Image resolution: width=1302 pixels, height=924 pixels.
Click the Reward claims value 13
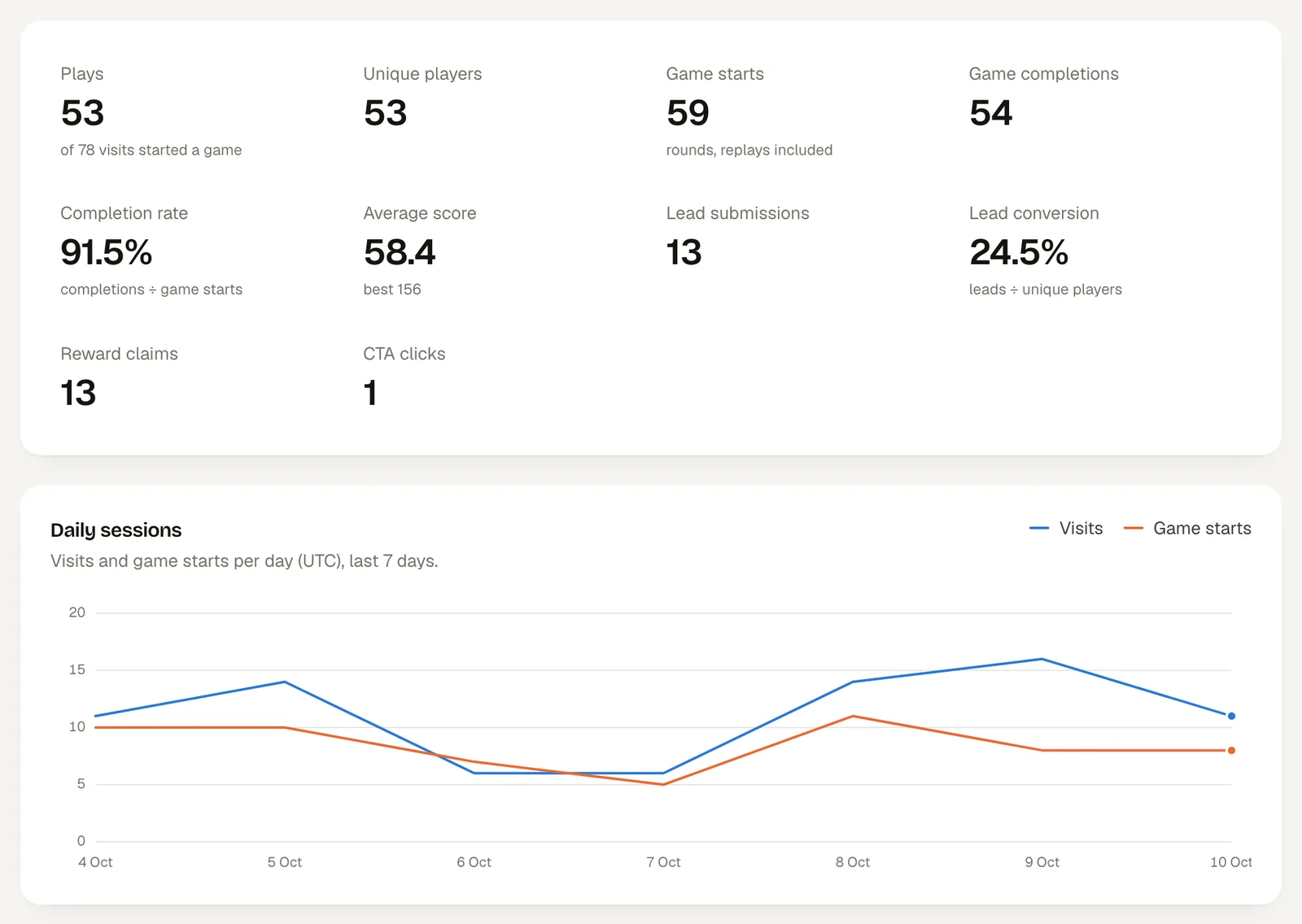coord(78,393)
